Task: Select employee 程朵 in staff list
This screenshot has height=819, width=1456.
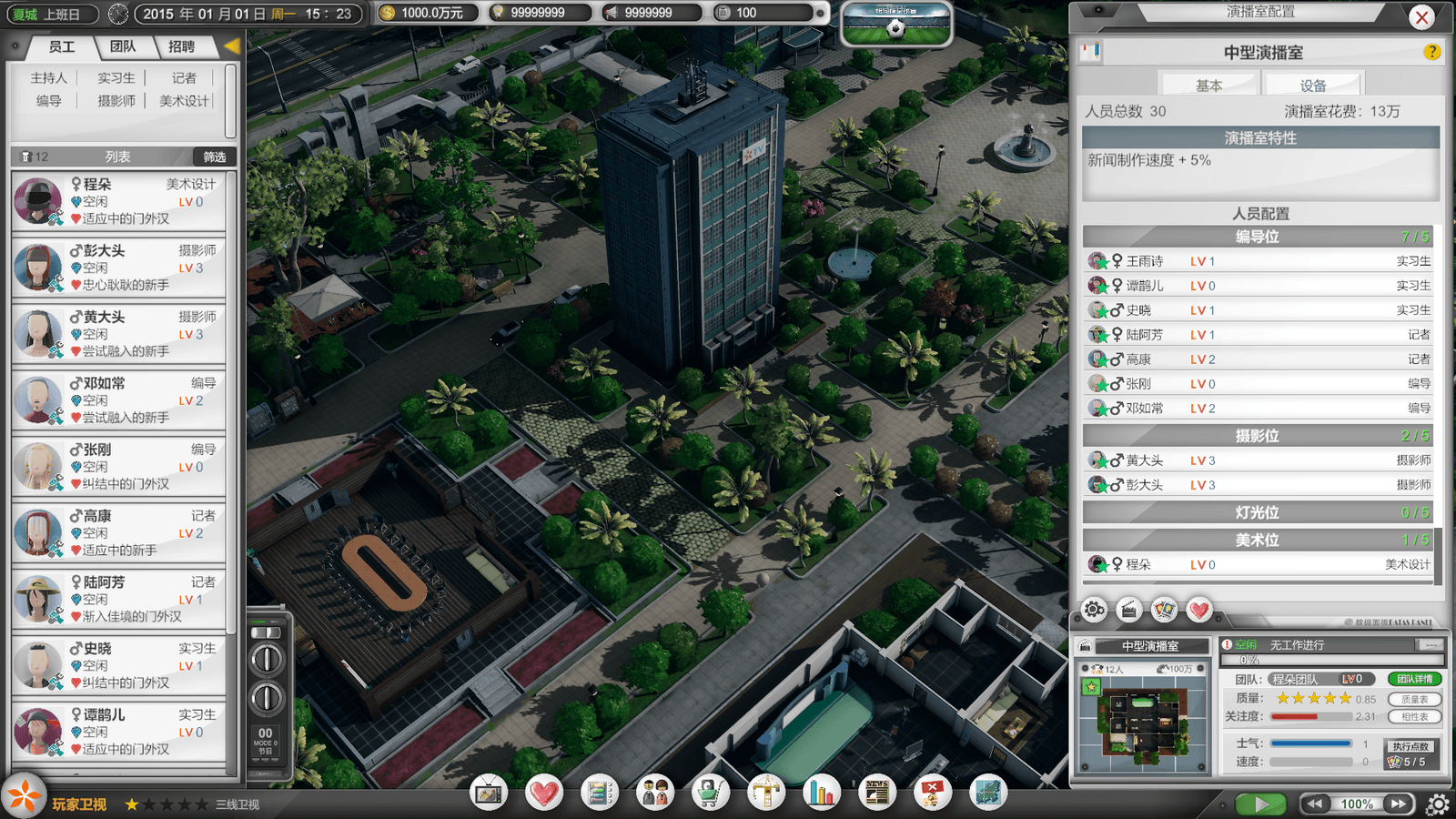Action: pyautogui.click(x=118, y=201)
